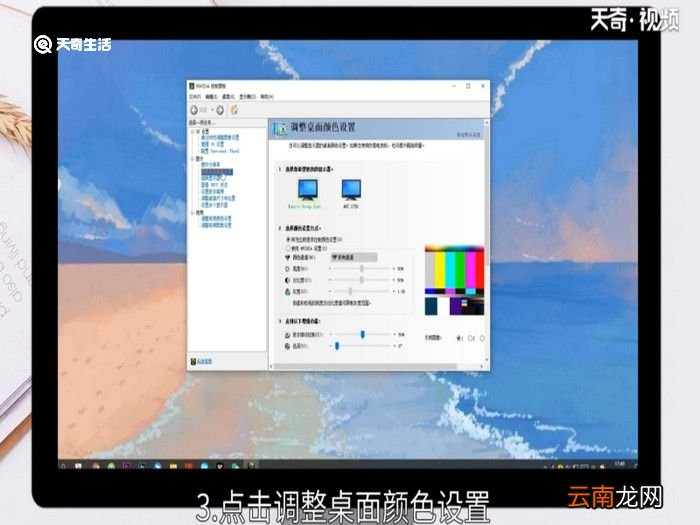Screen dimensions: 700x525
Task: Open the Back history dropdown arrow
Action: tap(212, 110)
